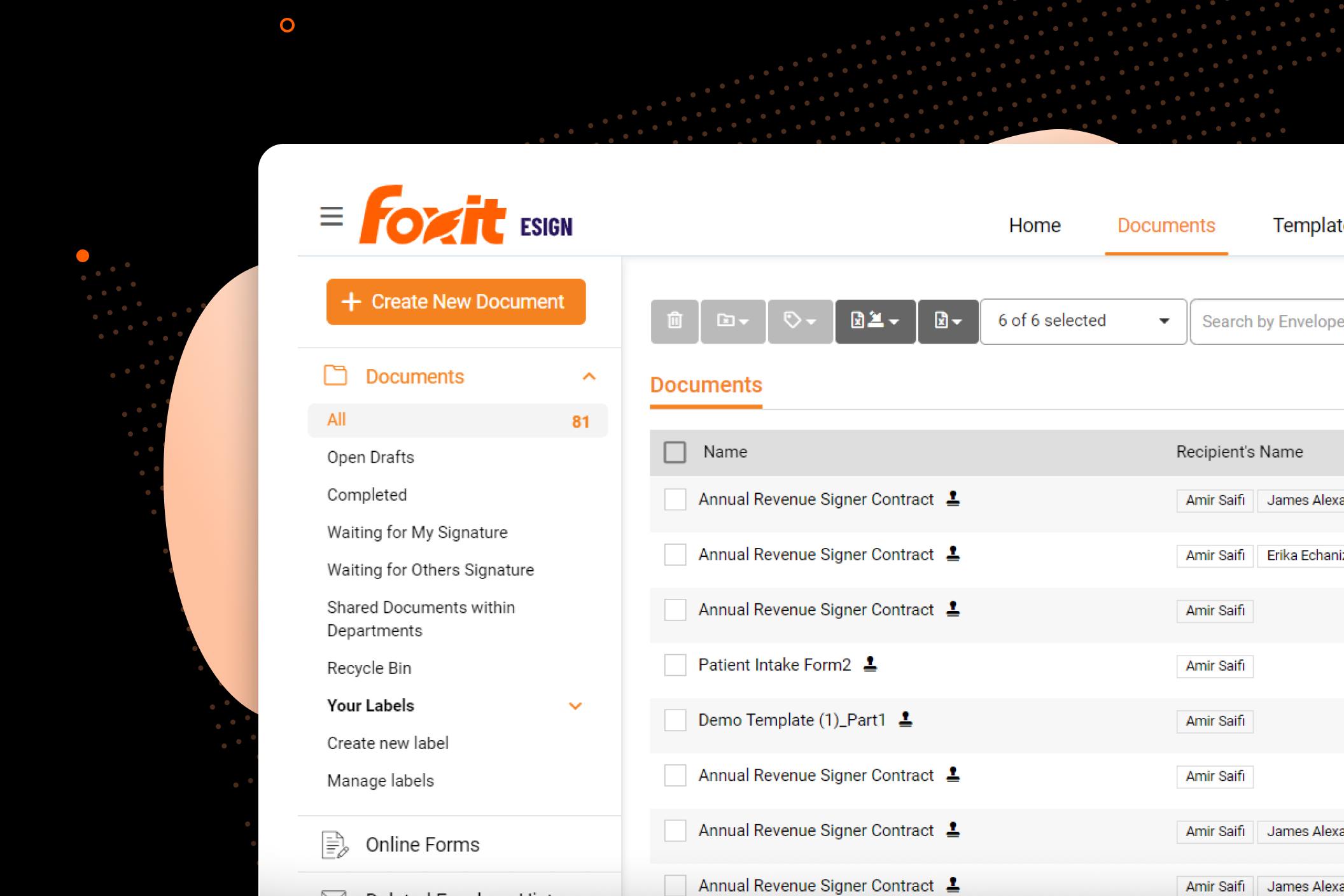The width and height of the screenshot is (1344, 896).
Task: Select Waiting for My Signature filter
Action: [x=417, y=532]
